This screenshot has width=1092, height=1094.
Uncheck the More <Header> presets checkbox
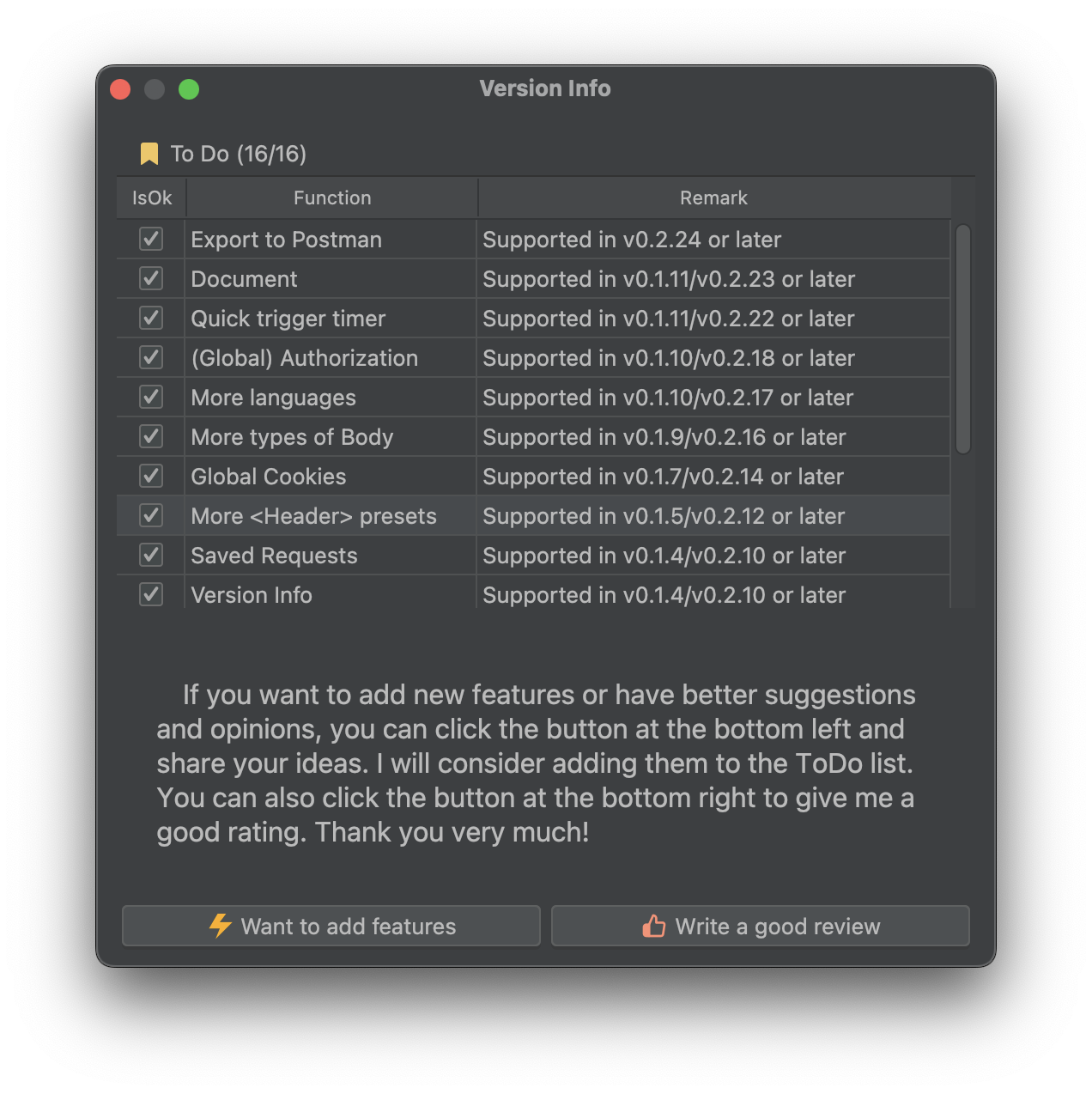point(150,515)
